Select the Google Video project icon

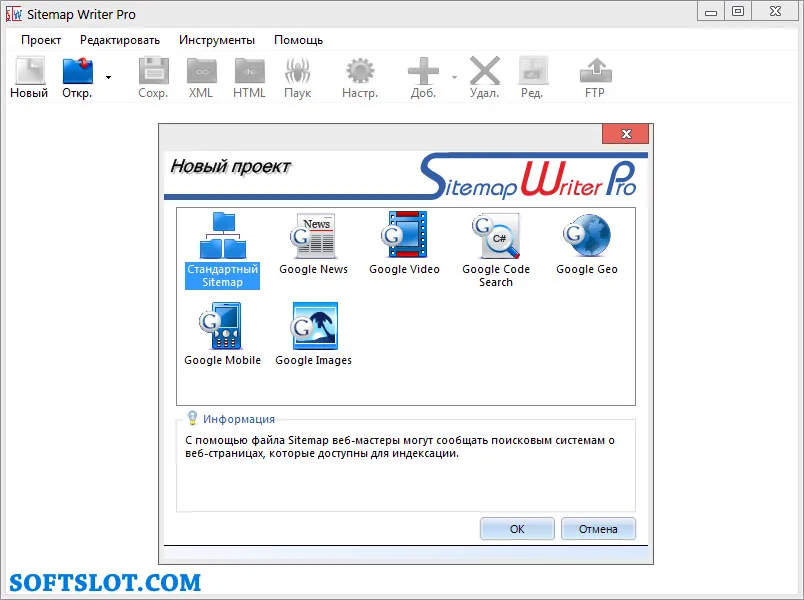point(405,234)
